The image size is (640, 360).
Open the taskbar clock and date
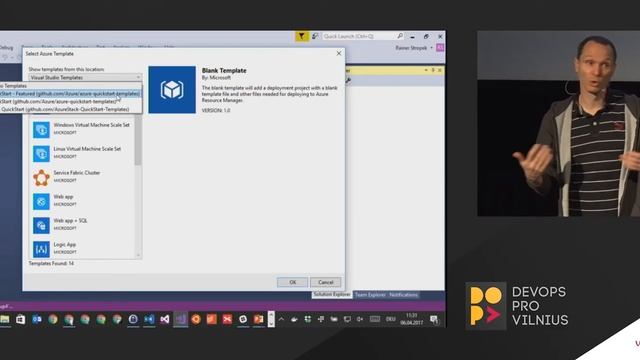click(x=411, y=319)
